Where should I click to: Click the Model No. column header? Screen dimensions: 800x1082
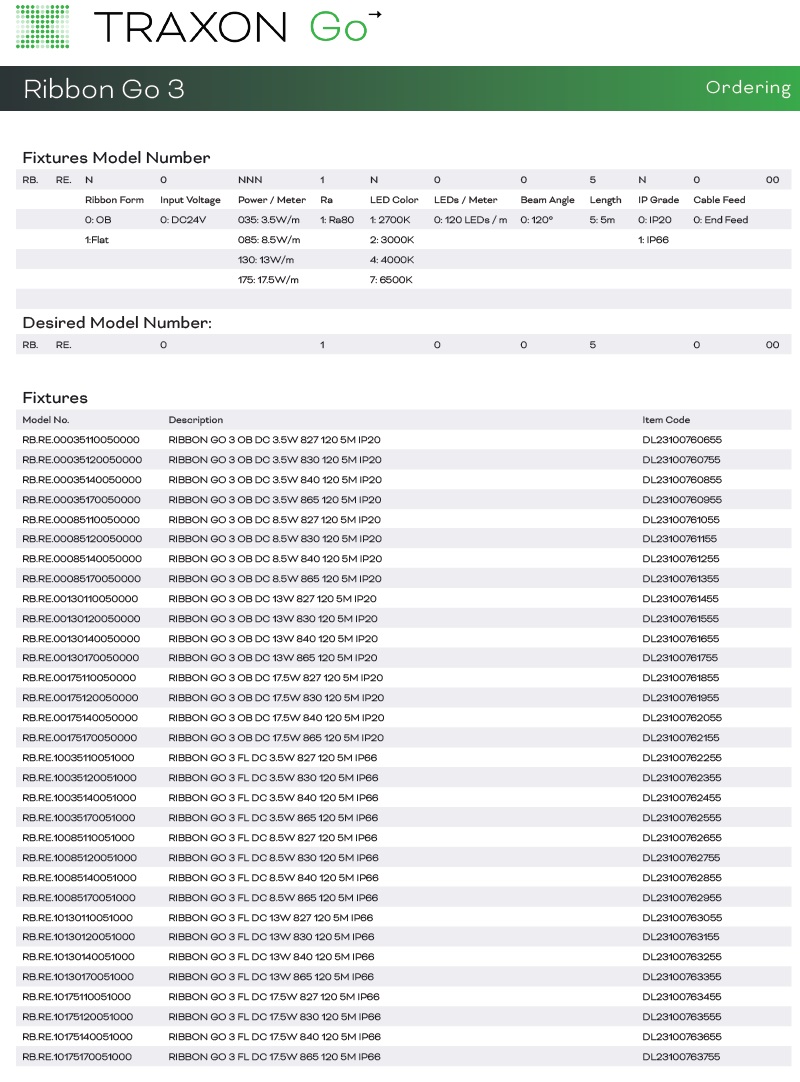pos(46,420)
